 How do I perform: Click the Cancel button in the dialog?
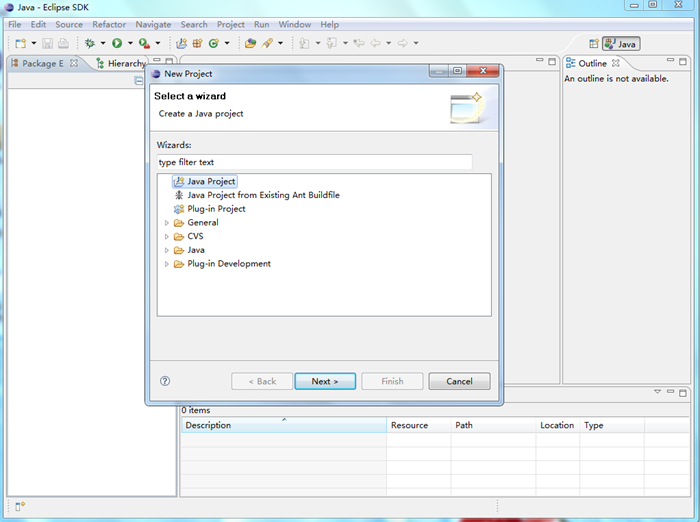pos(459,381)
